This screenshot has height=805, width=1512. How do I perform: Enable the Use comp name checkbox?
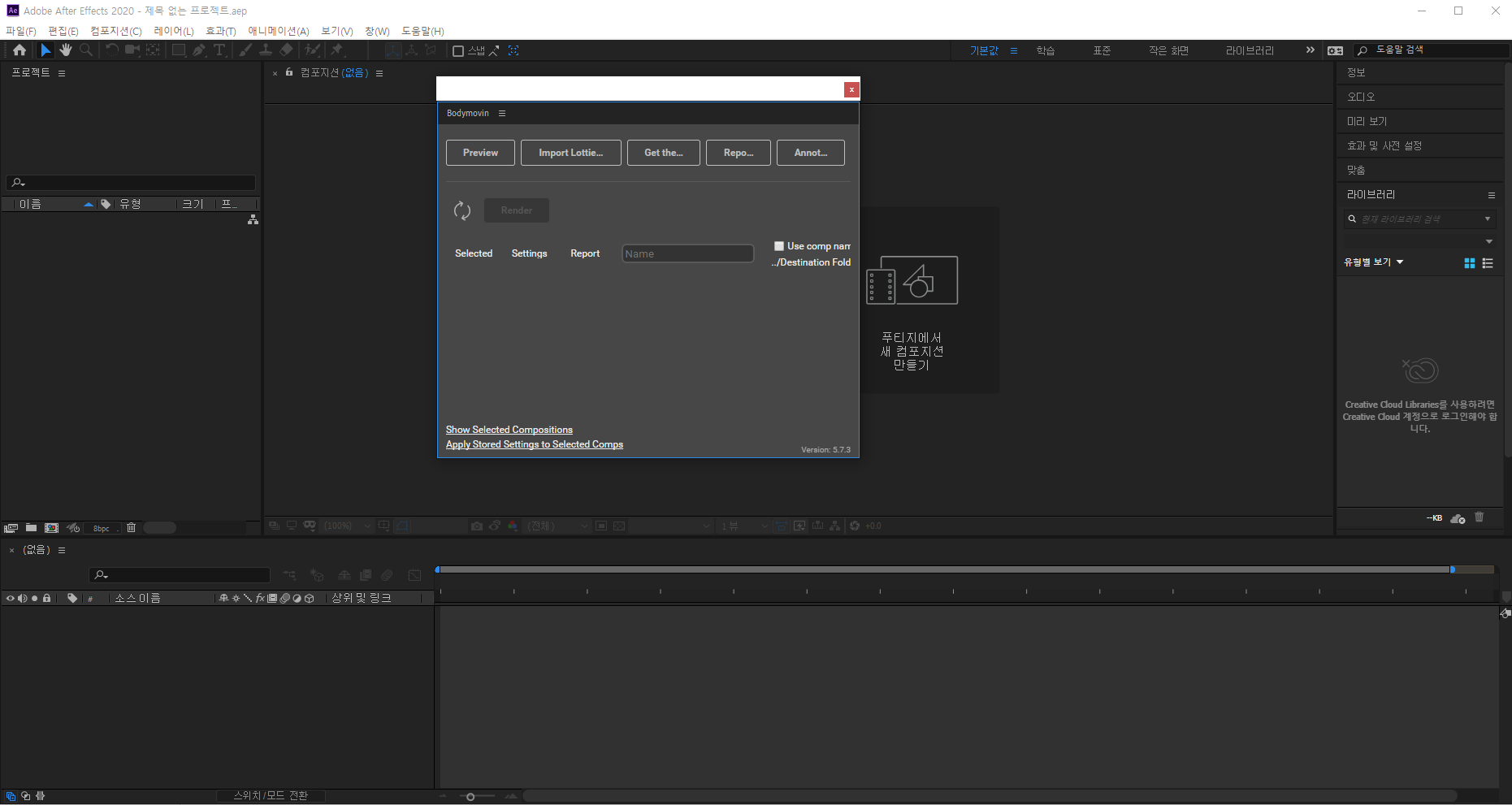click(779, 246)
